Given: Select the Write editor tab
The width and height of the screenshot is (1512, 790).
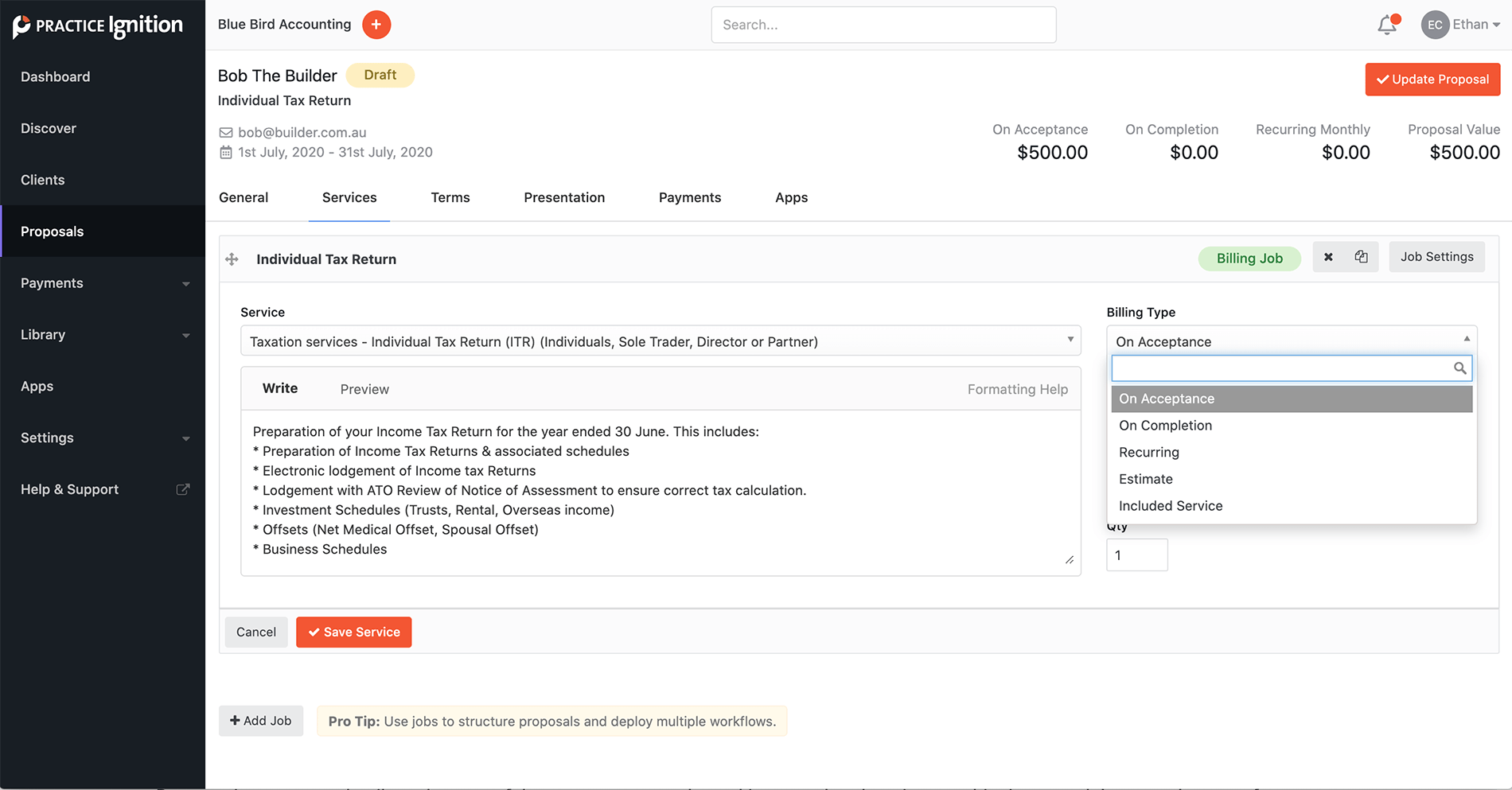Looking at the screenshot, I should [280, 388].
